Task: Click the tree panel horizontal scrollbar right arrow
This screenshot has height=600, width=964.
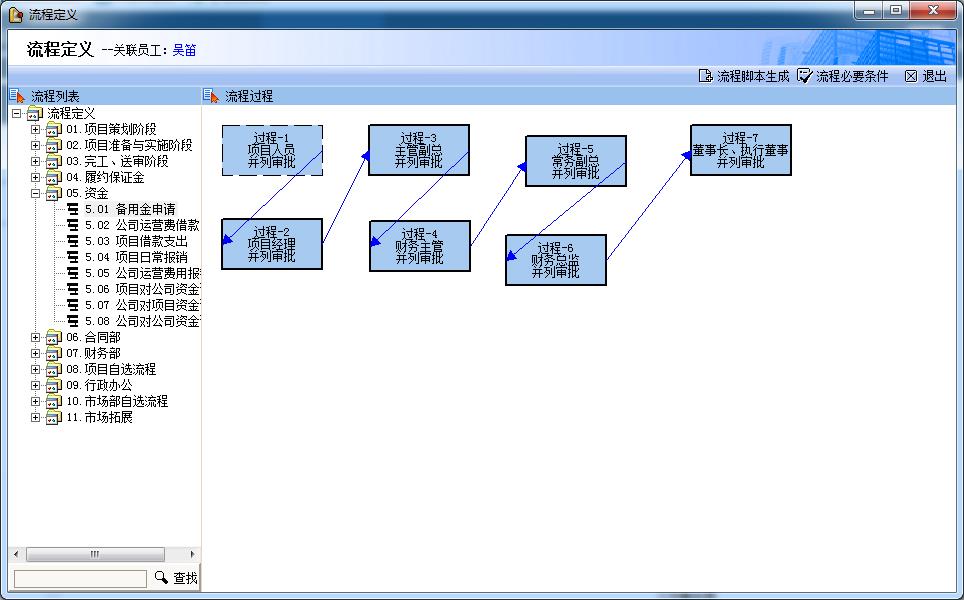Action: click(x=194, y=554)
